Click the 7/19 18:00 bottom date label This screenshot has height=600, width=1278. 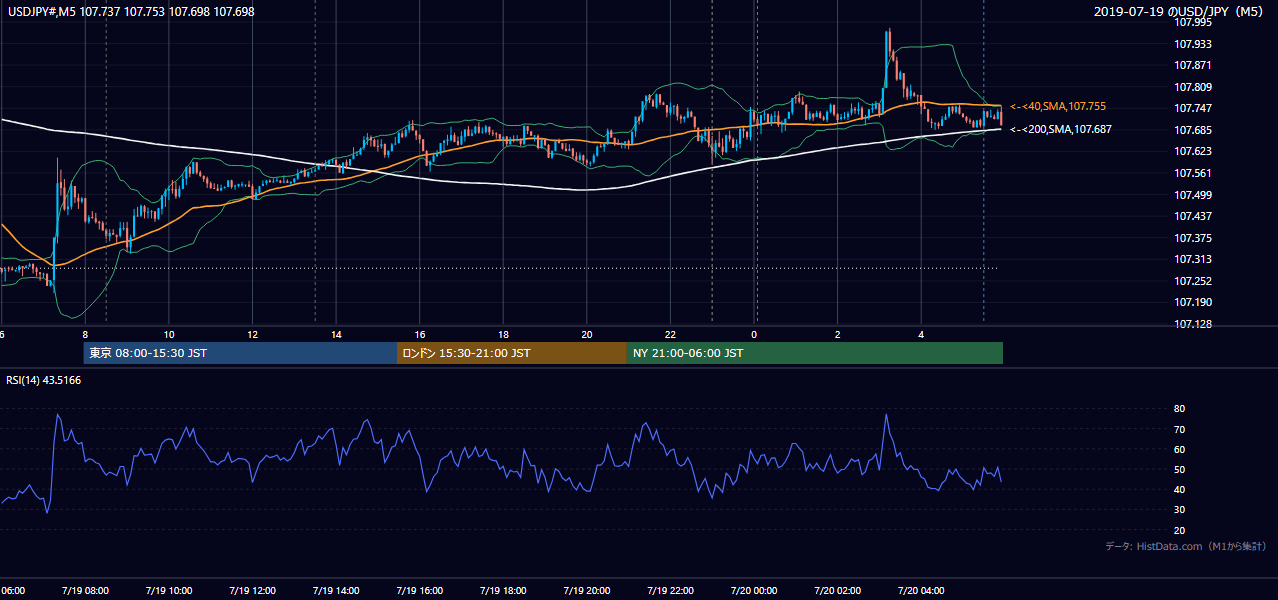point(503,591)
